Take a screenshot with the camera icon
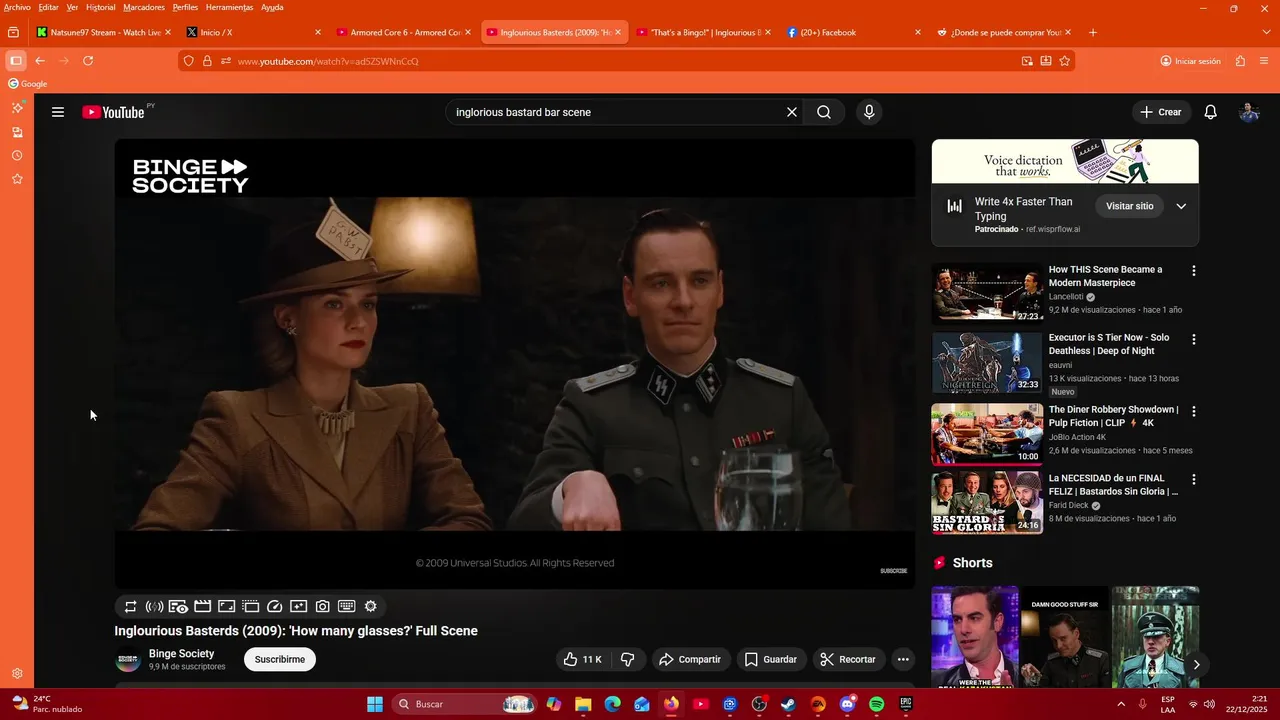This screenshot has height=720, width=1280. (x=322, y=606)
